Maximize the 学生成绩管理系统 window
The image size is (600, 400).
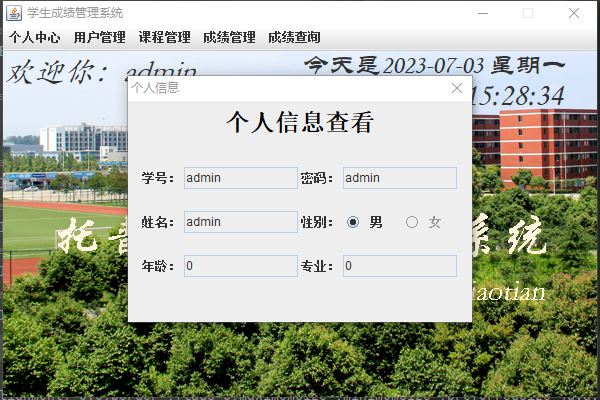pos(528,13)
